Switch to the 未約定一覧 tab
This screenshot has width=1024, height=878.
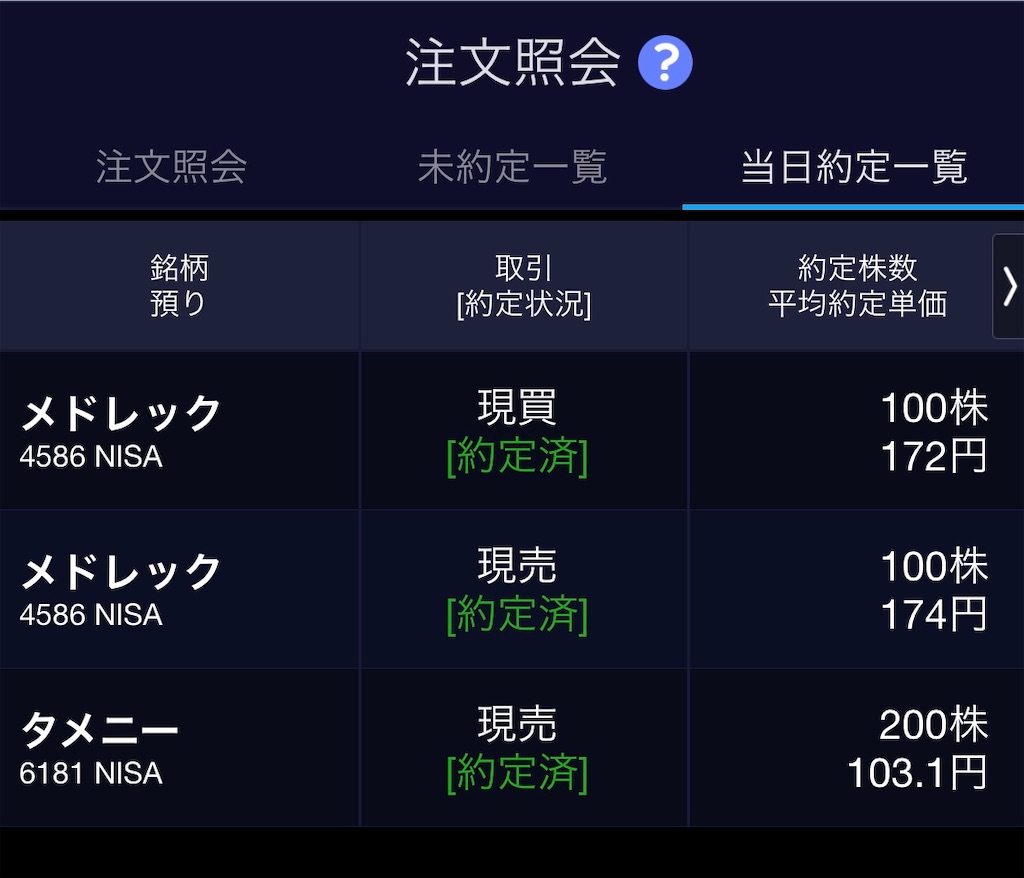(512, 167)
